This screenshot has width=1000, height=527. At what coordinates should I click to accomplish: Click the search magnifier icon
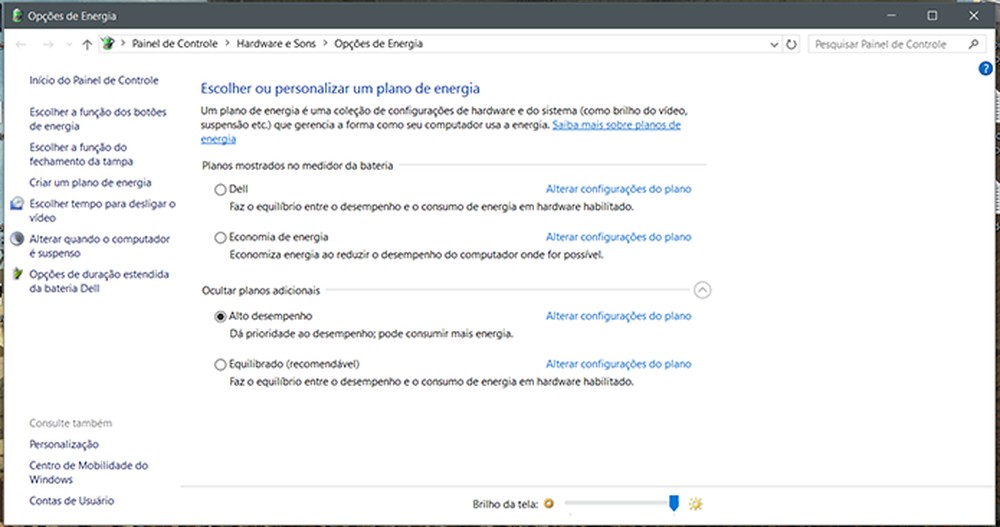pyautogui.click(x=973, y=44)
